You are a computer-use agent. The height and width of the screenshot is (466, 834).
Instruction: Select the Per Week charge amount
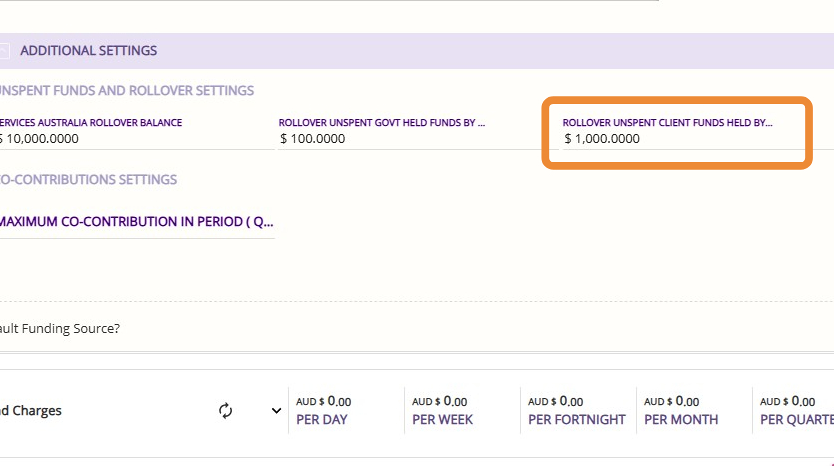tap(439, 402)
